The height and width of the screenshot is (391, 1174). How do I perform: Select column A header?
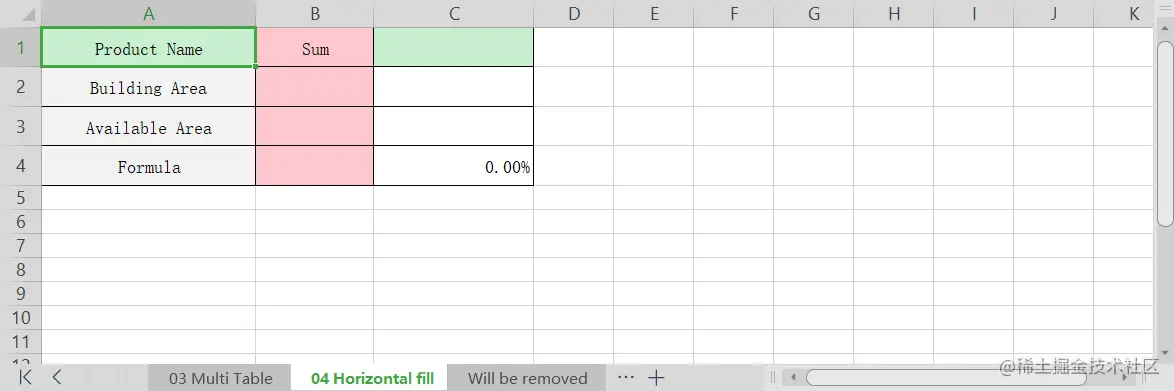(x=148, y=13)
